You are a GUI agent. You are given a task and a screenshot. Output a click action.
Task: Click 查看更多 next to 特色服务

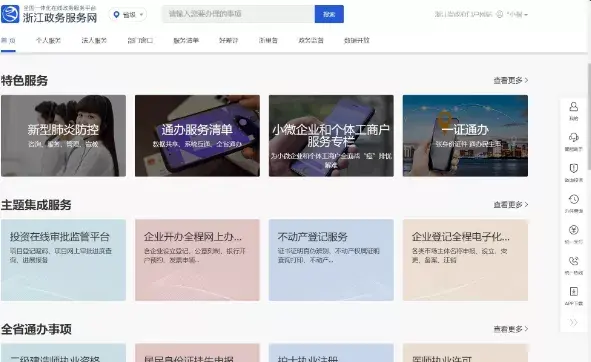tap(511, 80)
